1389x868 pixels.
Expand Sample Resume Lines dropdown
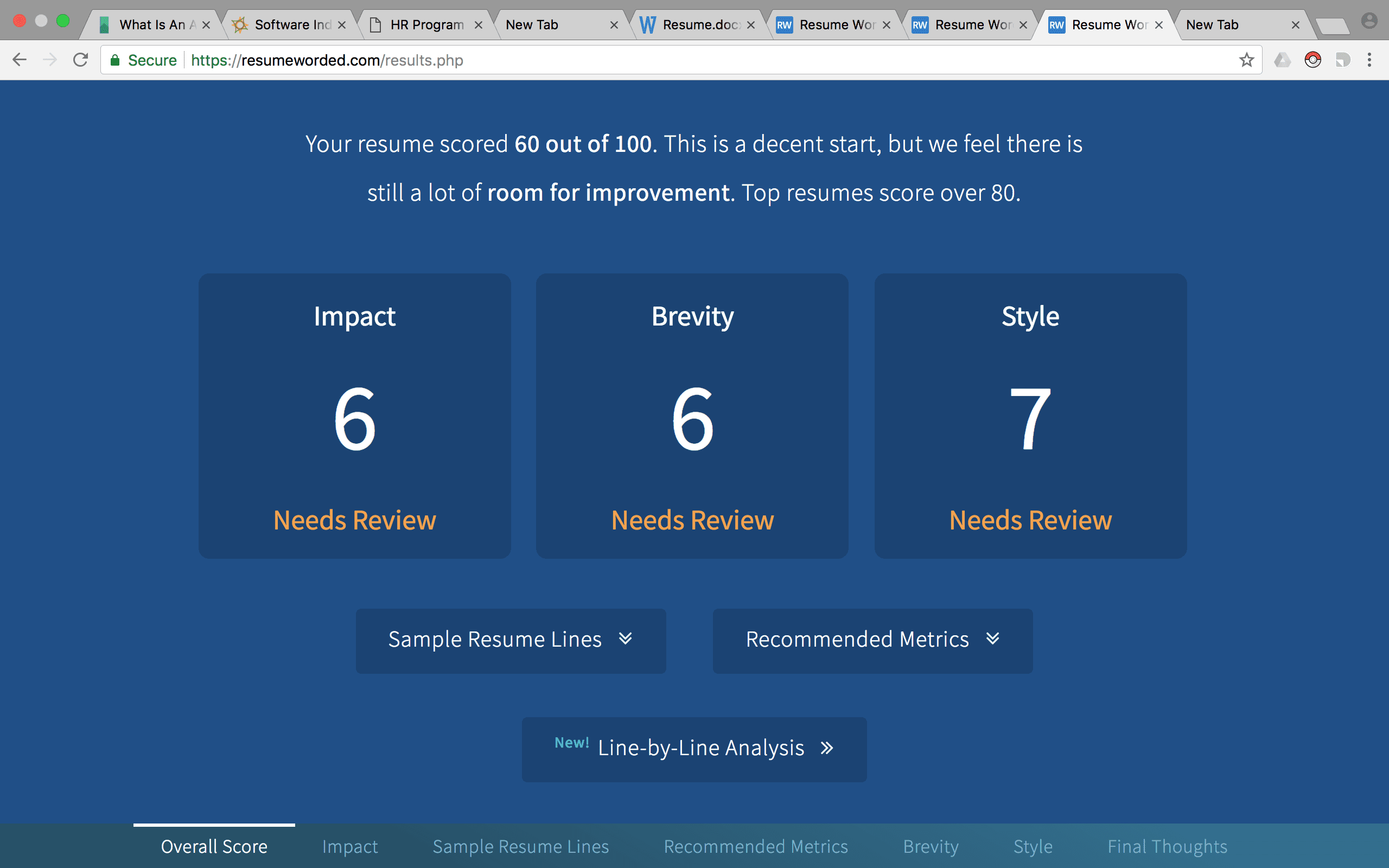tap(510, 640)
